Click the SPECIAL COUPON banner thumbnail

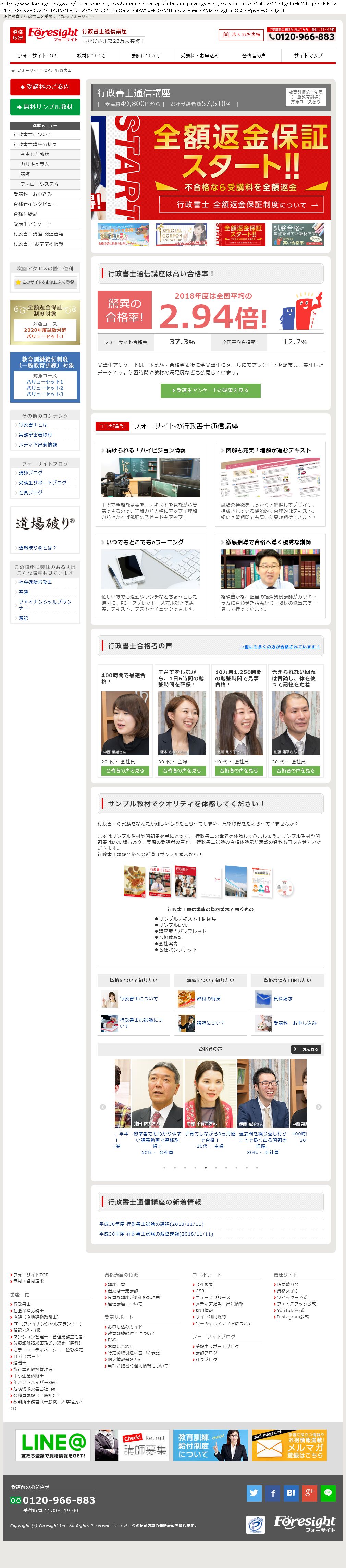tap(181, 235)
